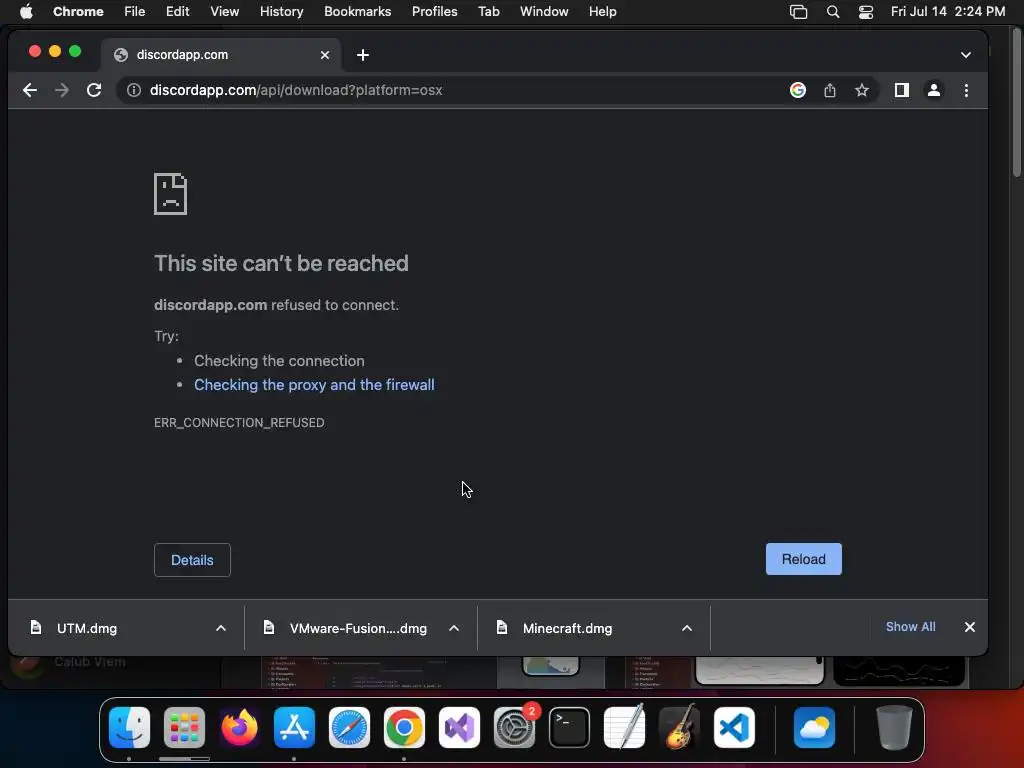Open Checking the proxy and the firewall link

[314, 385]
